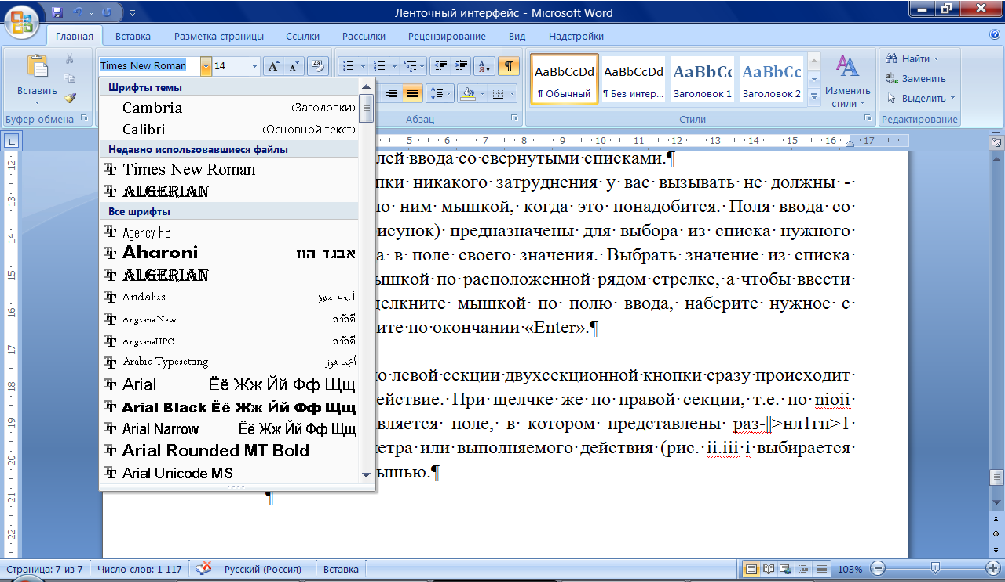Switch to the Рецензирование tab
Screen dimensions: 1005x582
[x=447, y=37]
